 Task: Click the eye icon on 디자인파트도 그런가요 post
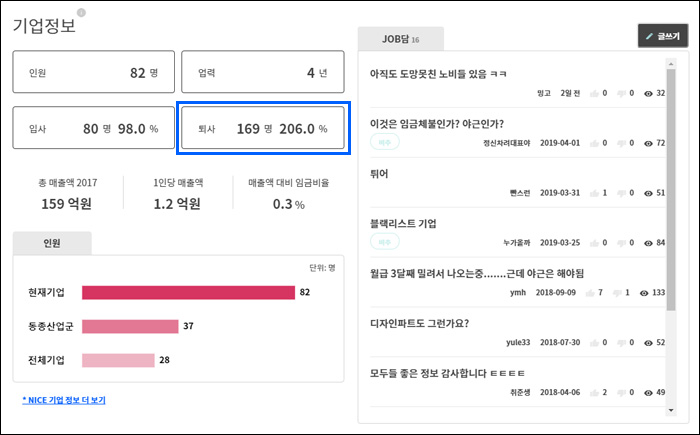649,343
